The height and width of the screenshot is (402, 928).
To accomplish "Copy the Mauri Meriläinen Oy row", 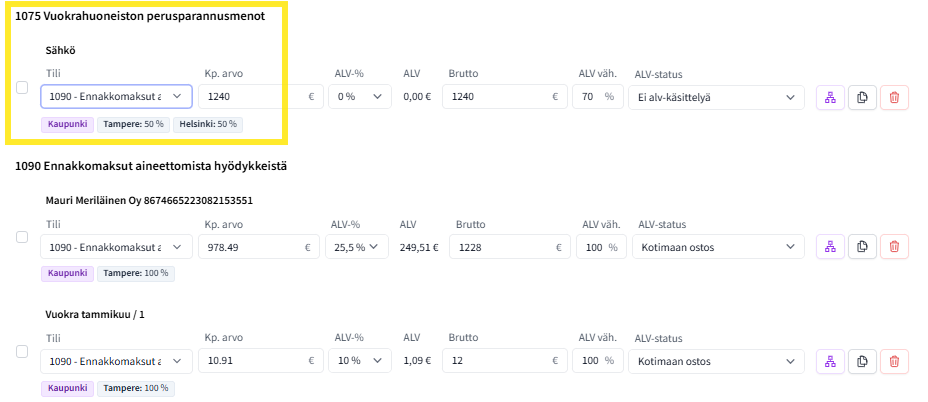I will point(862,247).
